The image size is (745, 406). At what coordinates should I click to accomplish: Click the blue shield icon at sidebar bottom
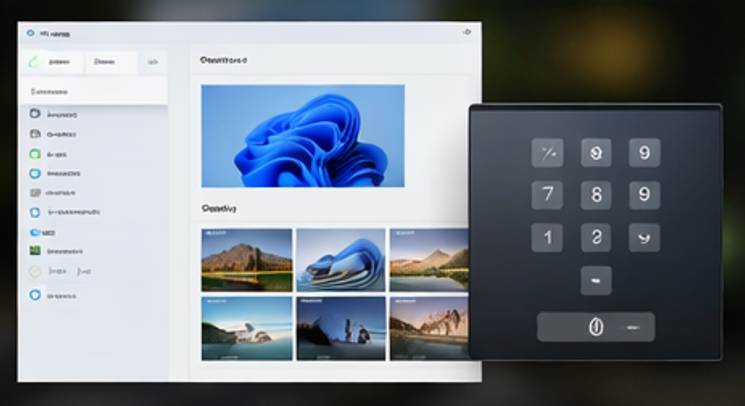click(x=35, y=295)
